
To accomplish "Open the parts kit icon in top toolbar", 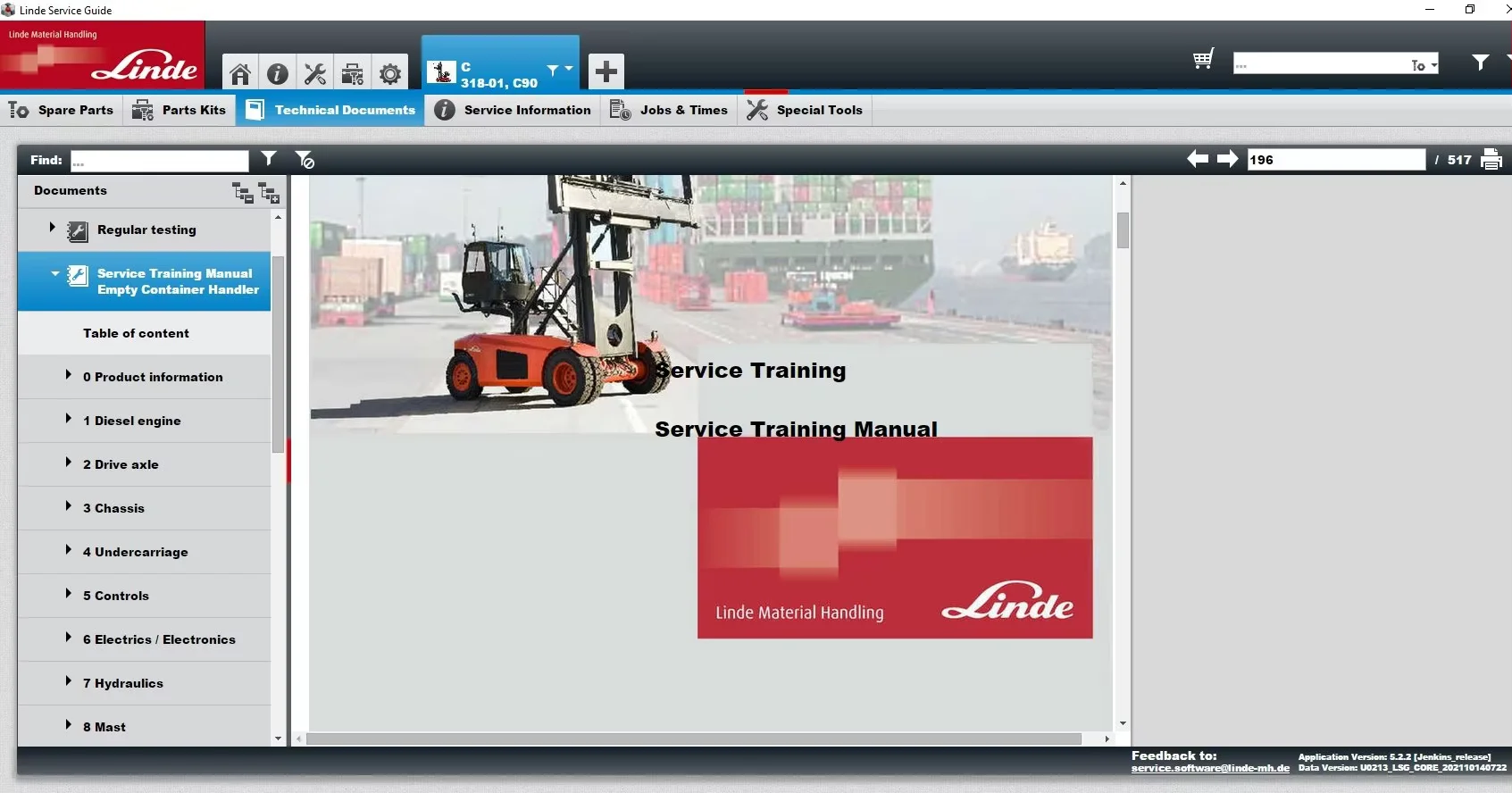I will [x=353, y=73].
